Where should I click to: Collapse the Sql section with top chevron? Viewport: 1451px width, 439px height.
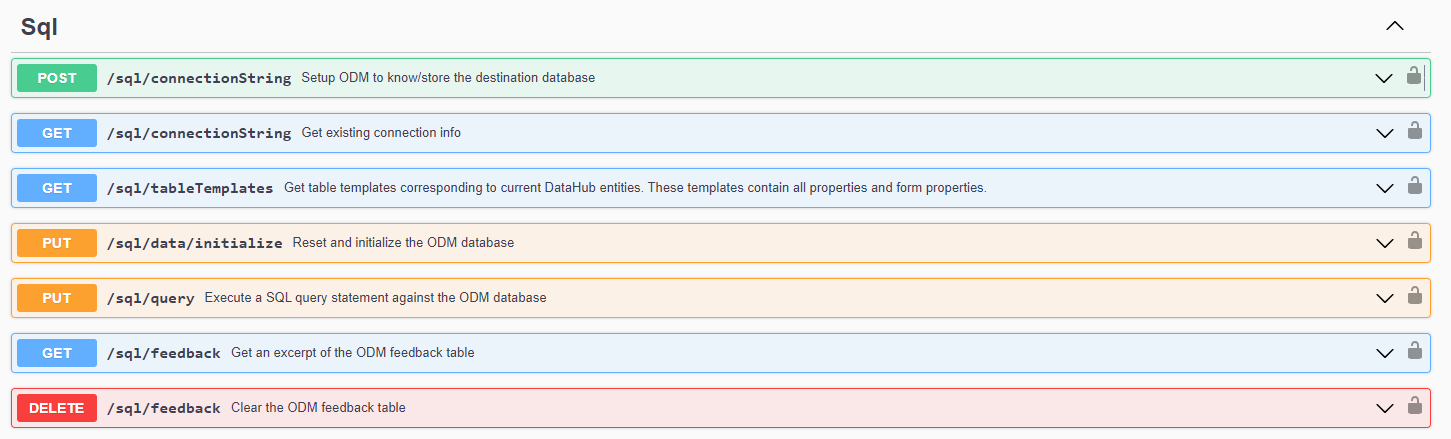1395,27
